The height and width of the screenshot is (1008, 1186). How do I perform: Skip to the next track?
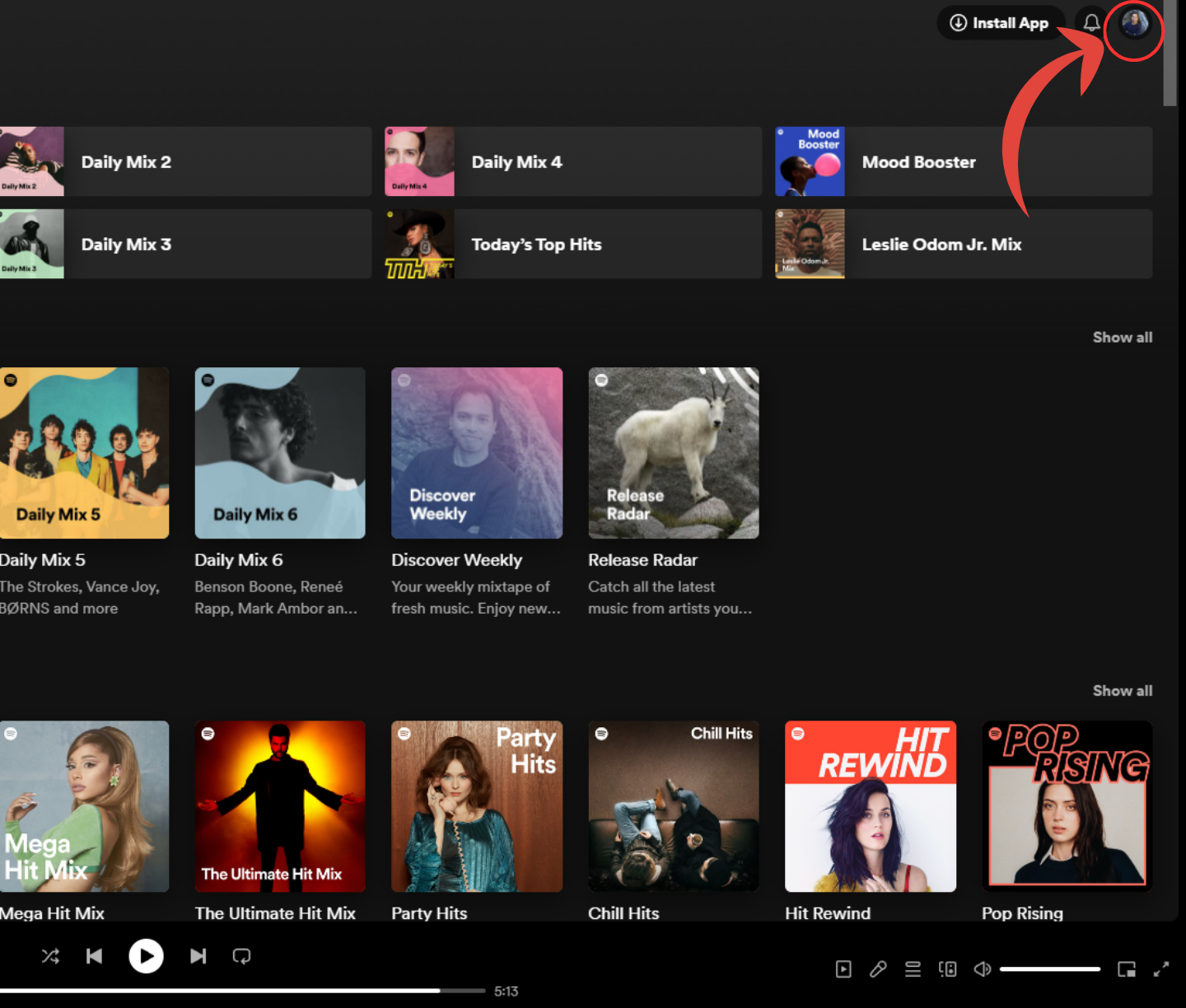click(198, 956)
